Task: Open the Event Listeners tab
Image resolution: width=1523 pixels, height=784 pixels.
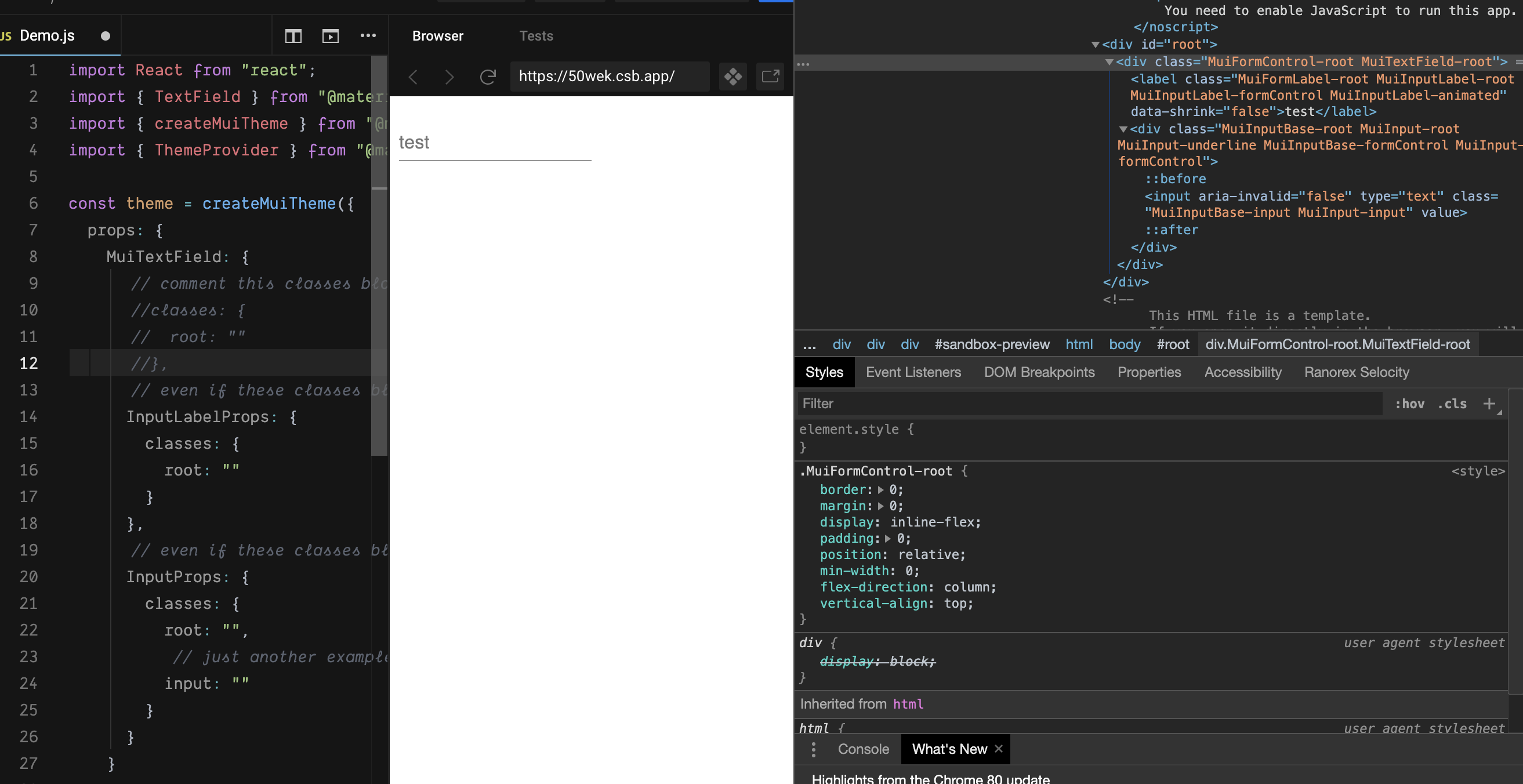Action: [913, 372]
